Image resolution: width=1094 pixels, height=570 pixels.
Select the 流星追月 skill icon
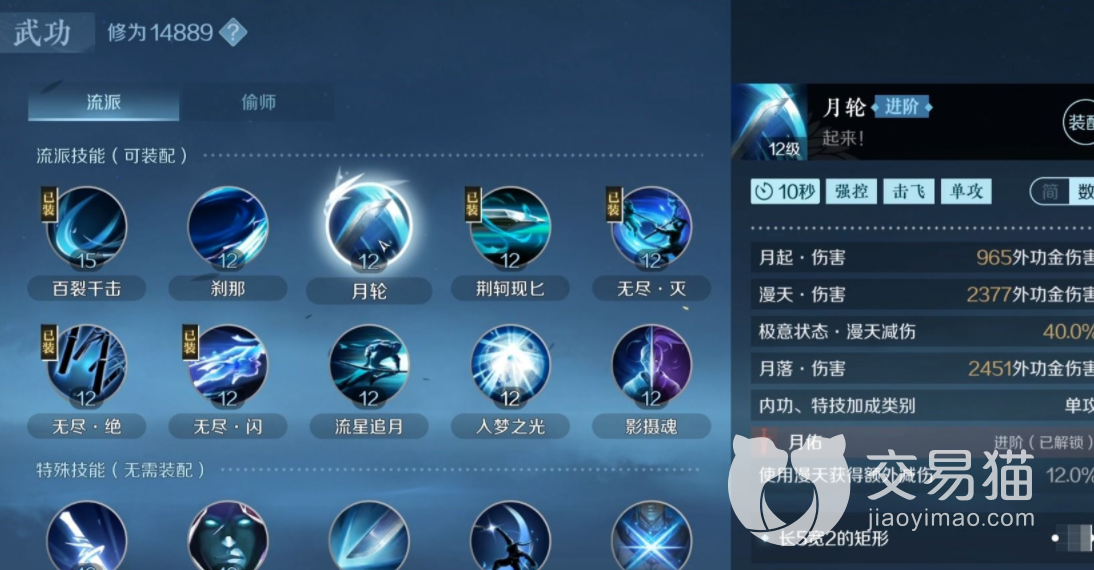coord(369,366)
